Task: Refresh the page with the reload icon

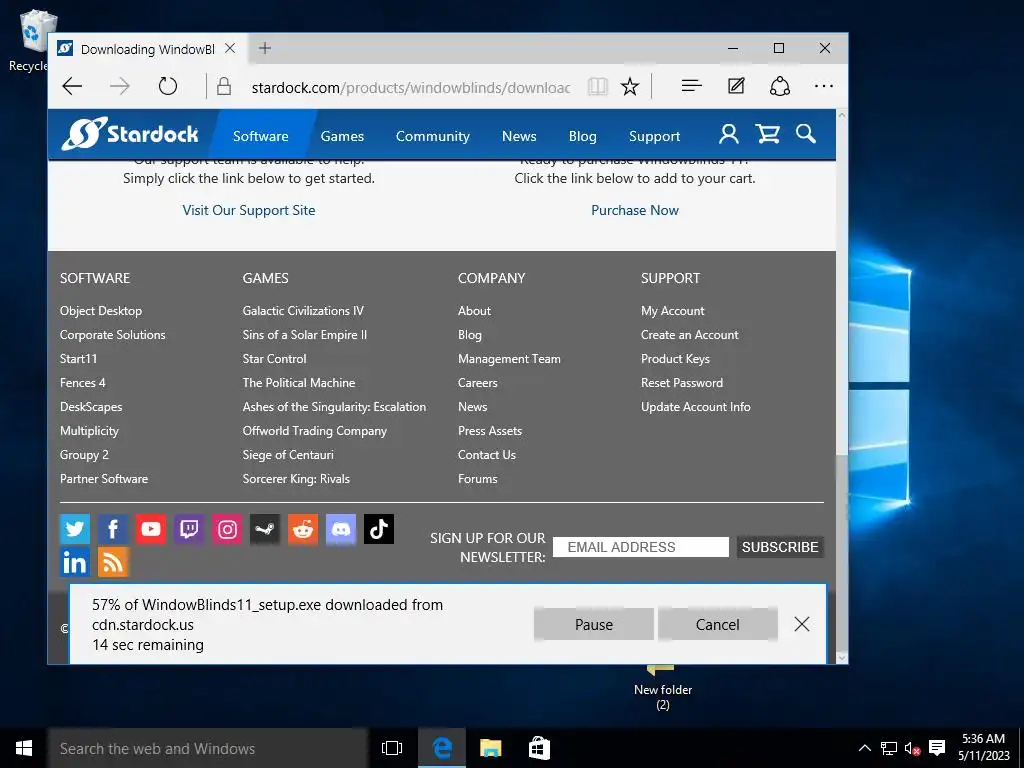Action: pyautogui.click(x=168, y=86)
